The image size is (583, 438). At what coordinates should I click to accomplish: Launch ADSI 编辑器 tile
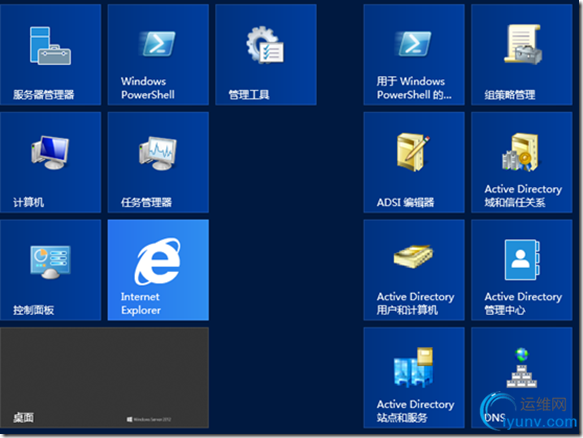[414, 162]
